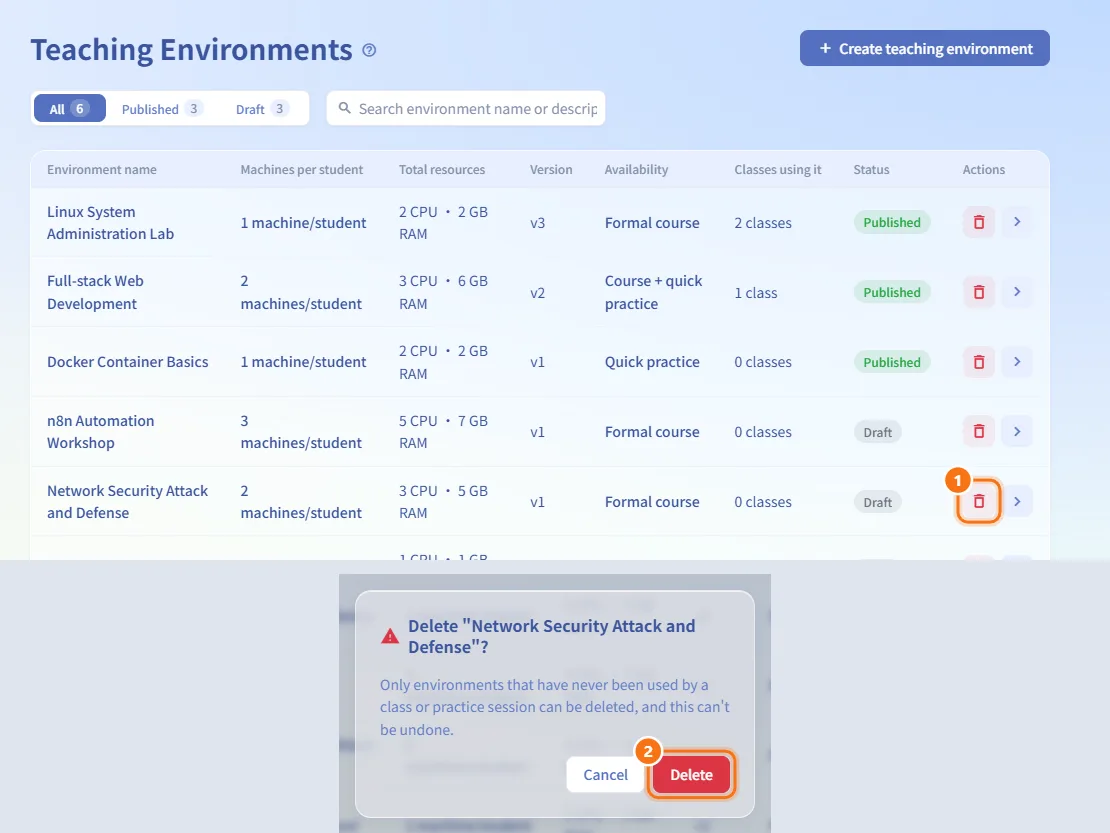Click the Availability column header
1110x833 pixels.
coord(636,169)
